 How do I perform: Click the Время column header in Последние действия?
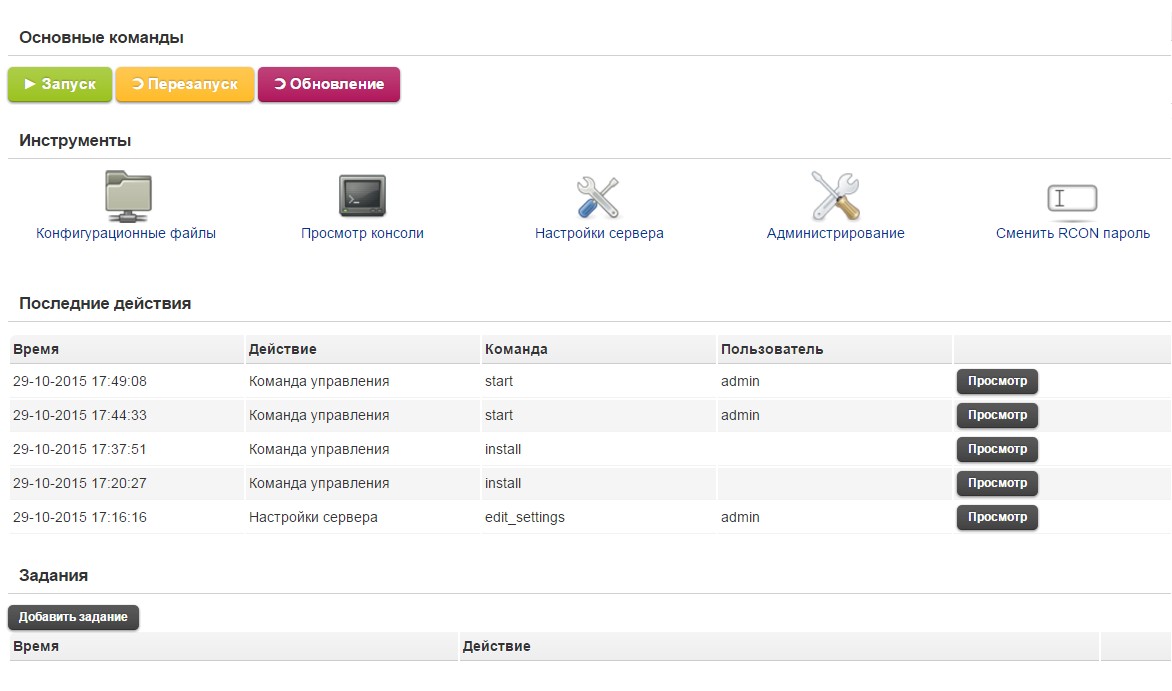[x=36, y=349]
